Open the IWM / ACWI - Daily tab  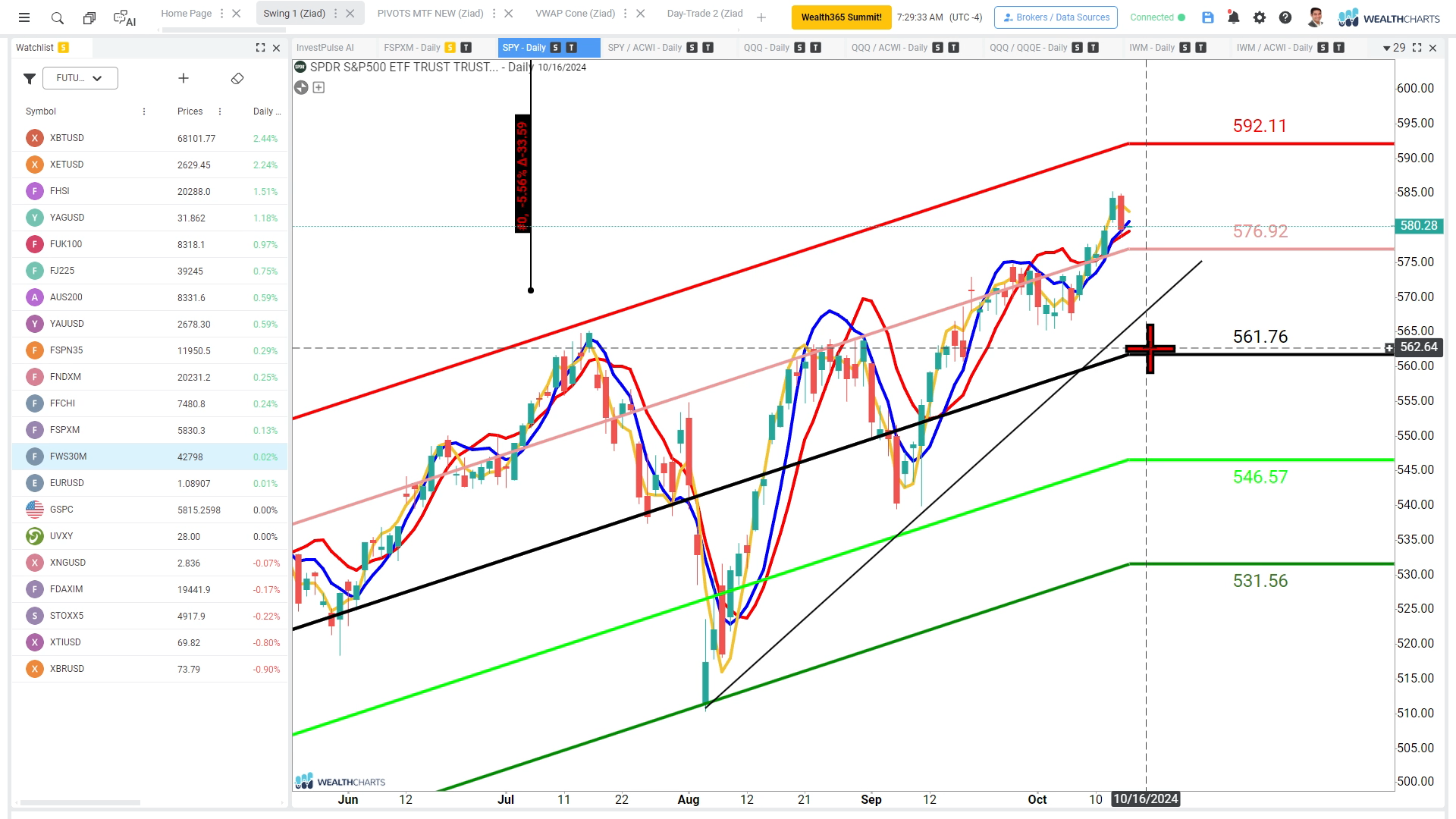(1275, 48)
